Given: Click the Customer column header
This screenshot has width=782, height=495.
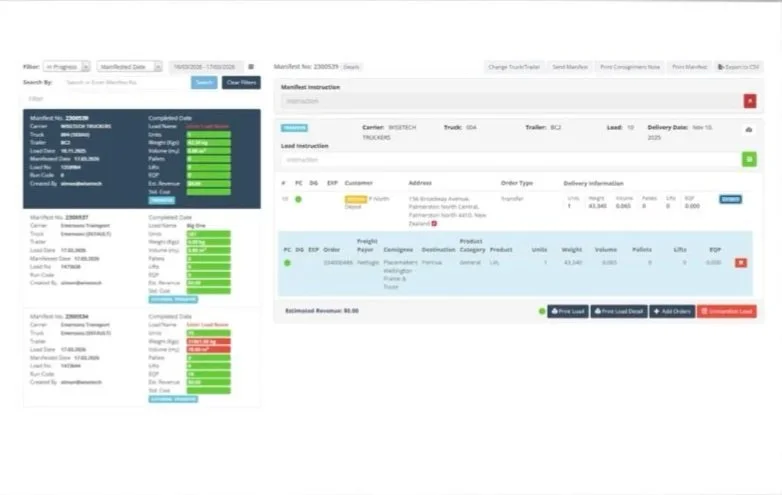Looking at the screenshot, I should click(359, 183).
